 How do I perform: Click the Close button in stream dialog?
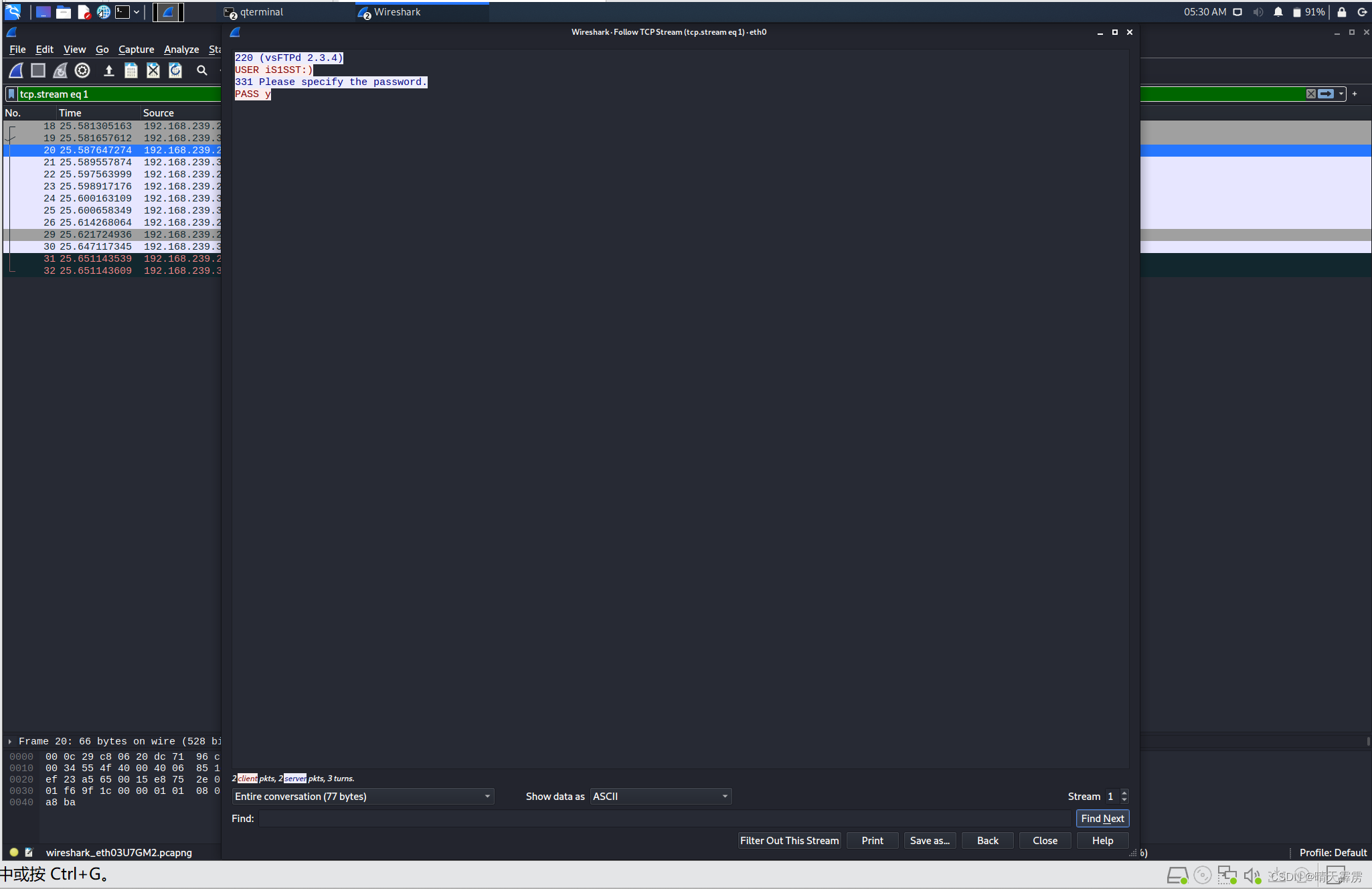point(1045,840)
